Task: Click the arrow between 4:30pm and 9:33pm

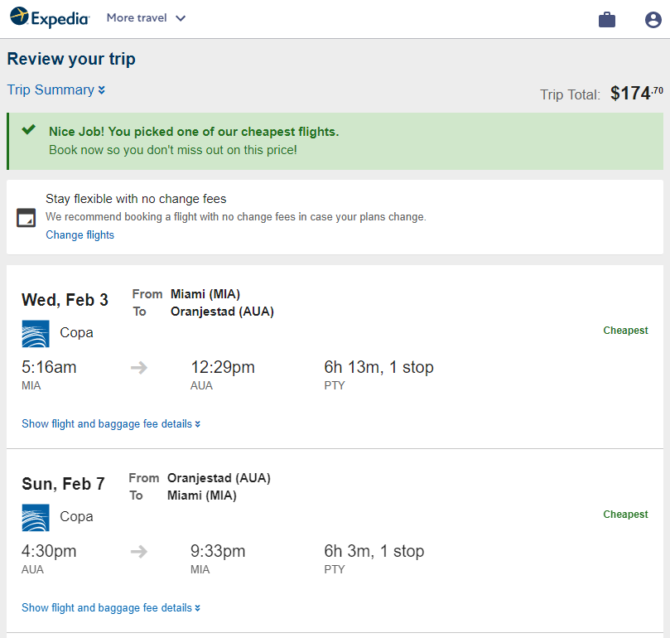Action: [139, 551]
